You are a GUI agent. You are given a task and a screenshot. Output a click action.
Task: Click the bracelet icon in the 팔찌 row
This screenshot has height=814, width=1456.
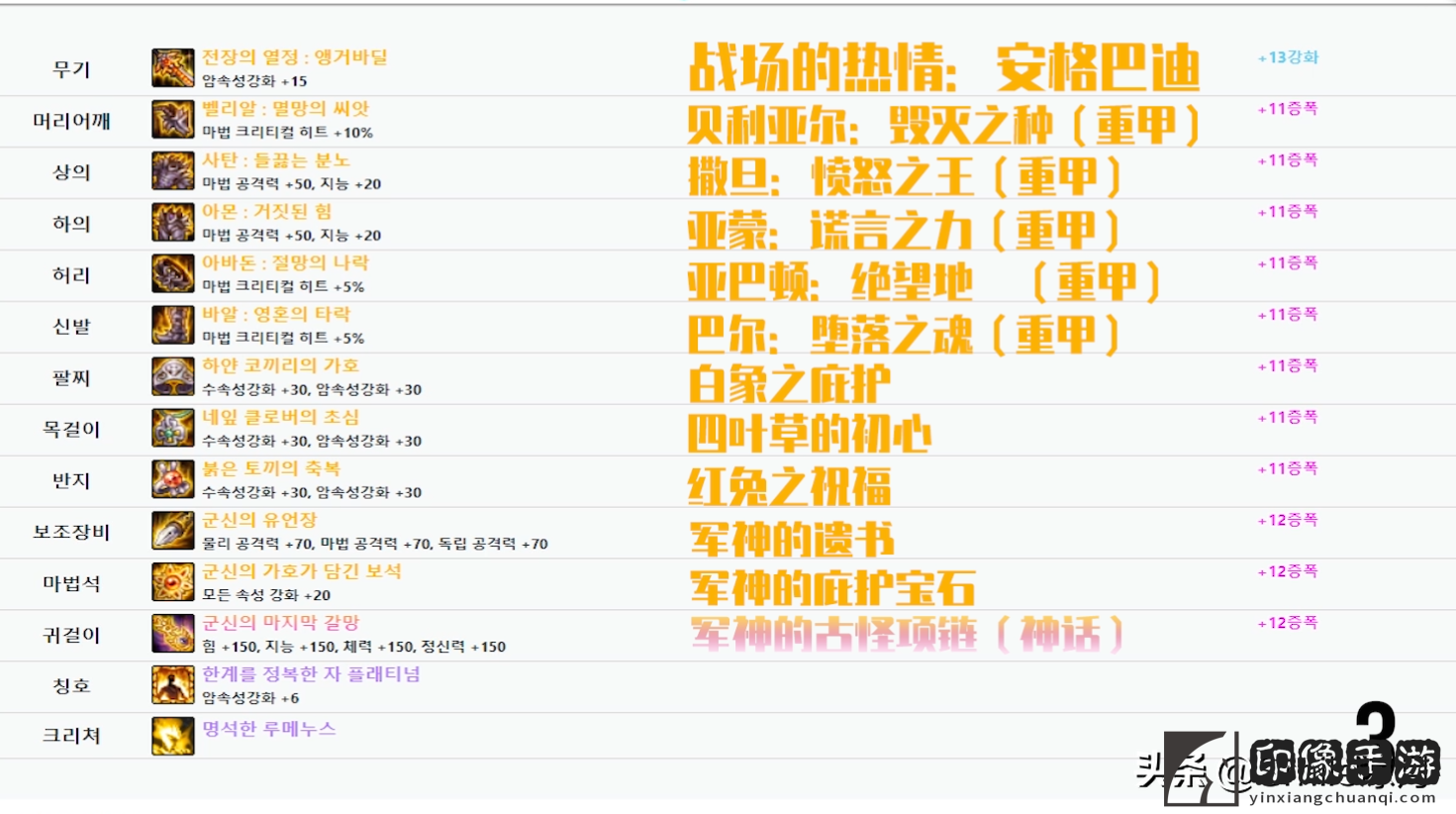click(x=172, y=377)
